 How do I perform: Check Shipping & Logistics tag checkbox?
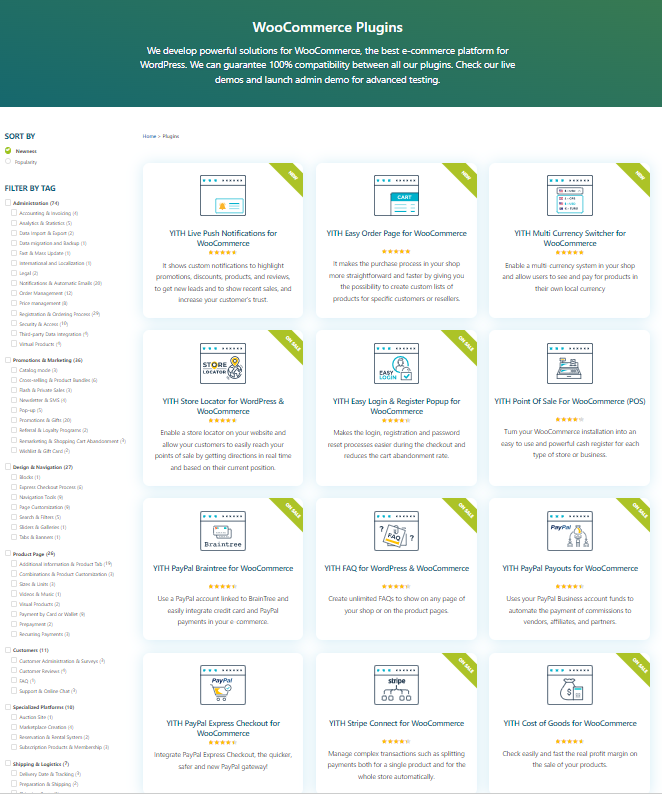(8, 763)
